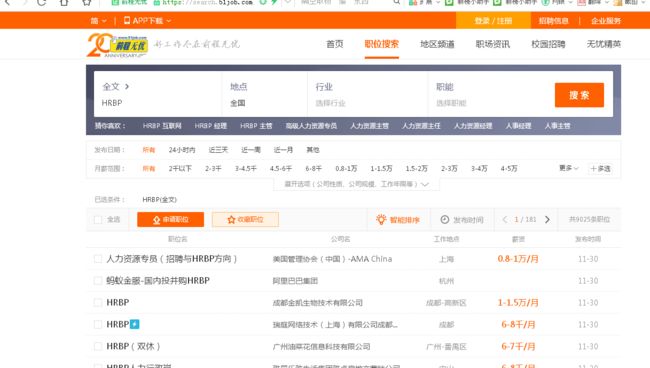Viewport: 650px width, 368px height.
Task: Click browser bookmark star icon
Action: tap(87, 2)
